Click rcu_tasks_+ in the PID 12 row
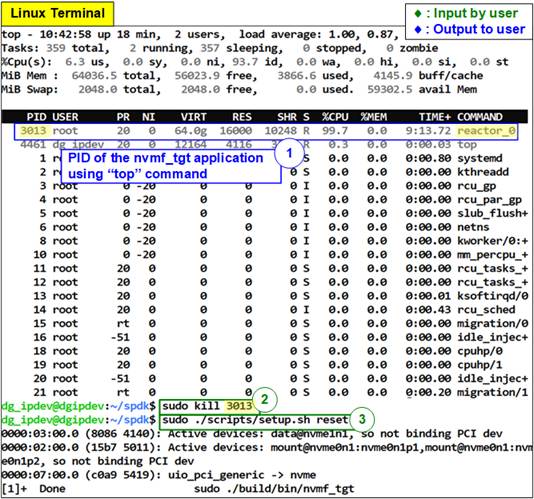The width and height of the screenshot is (534, 499). tap(492, 282)
